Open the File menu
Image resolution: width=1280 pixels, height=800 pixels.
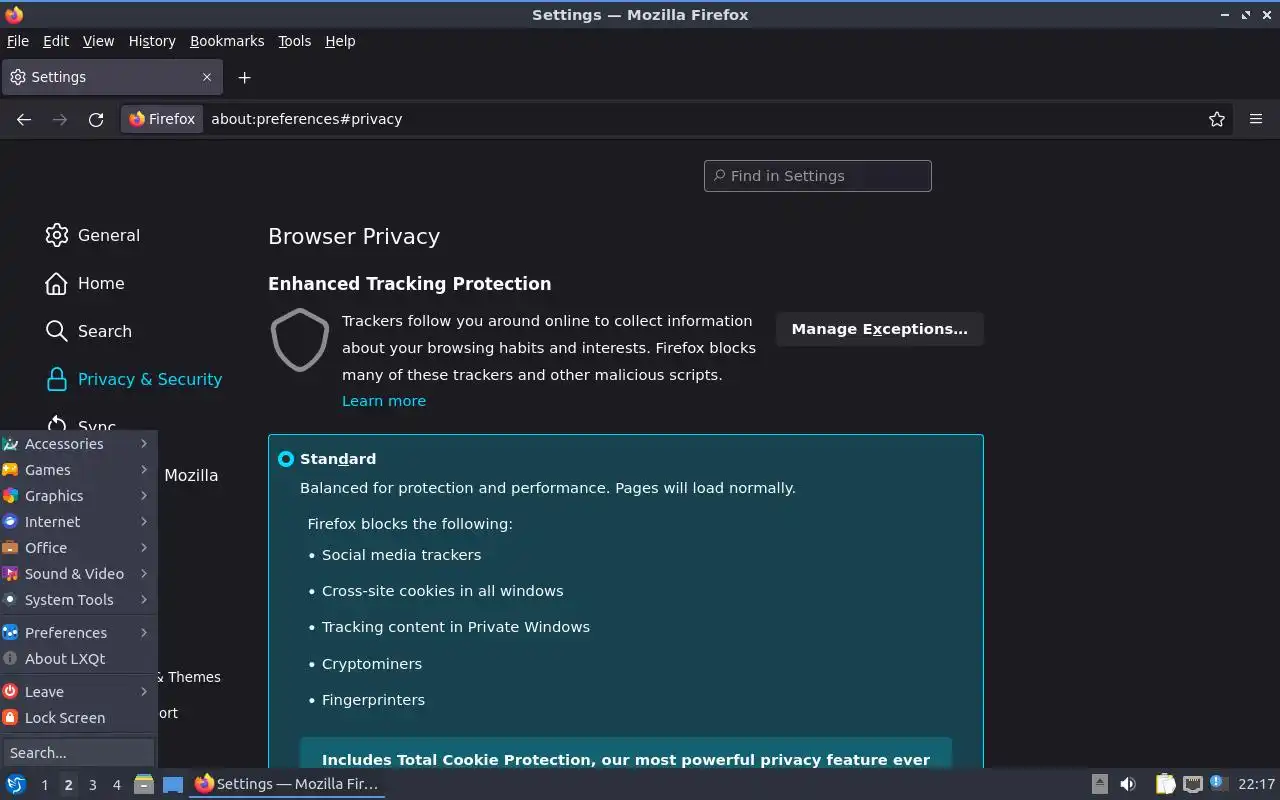pyautogui.click(x=18, y=41)
